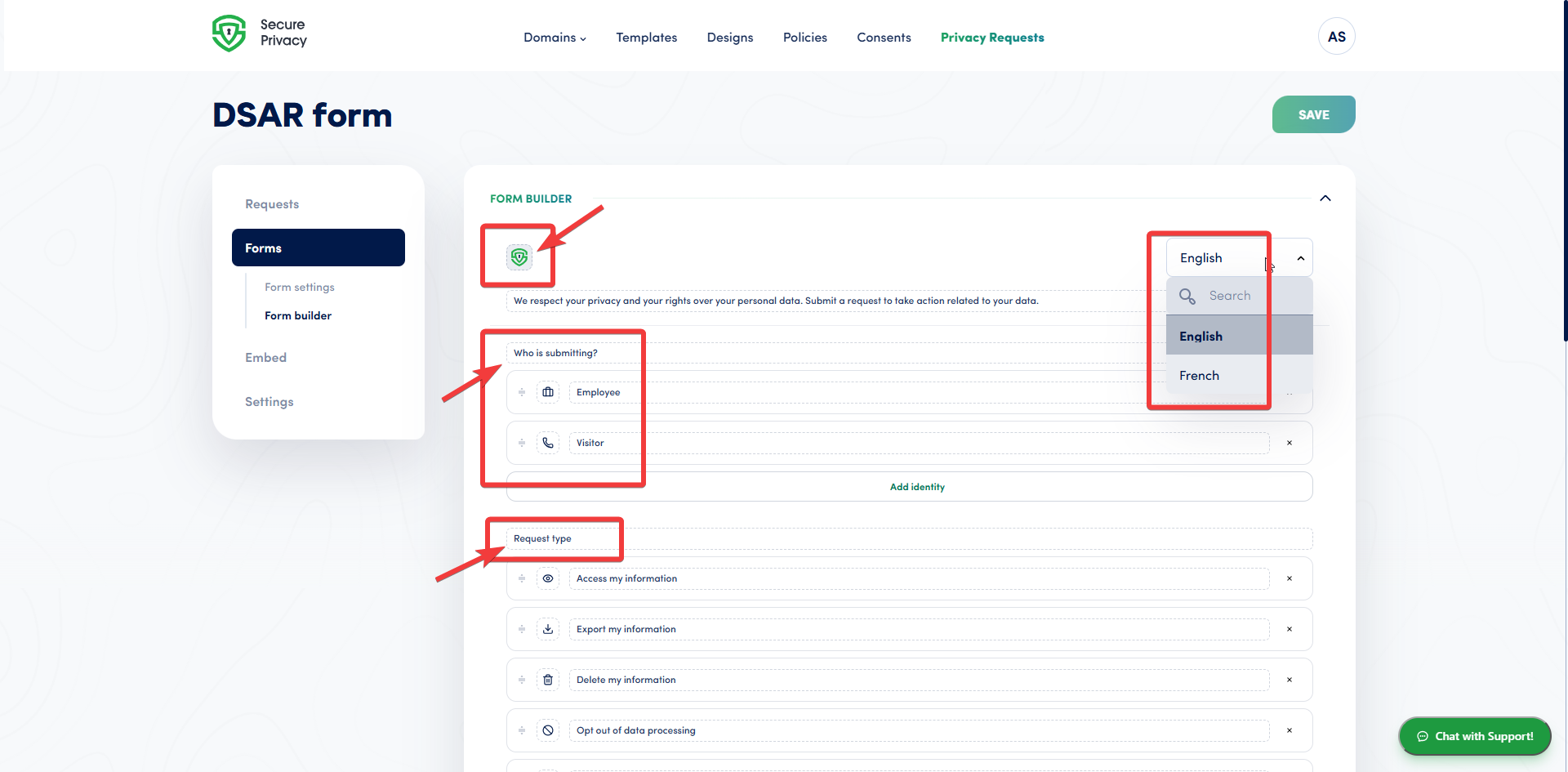1568x772 pixels.
Task: Remove Export my information request type
Action: [1290, 629]
